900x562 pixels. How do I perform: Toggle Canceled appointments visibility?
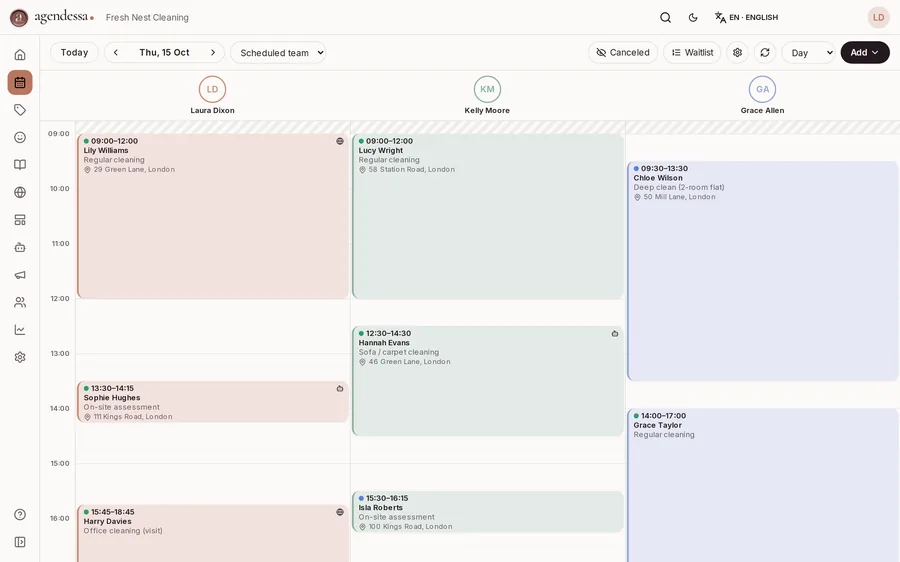(x=623, y=52)
